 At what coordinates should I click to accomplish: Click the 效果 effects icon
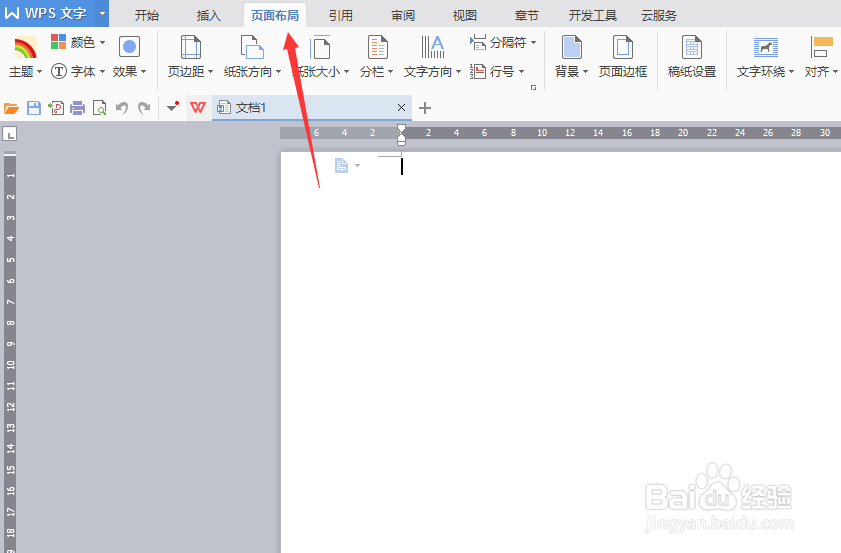[129, 47]
